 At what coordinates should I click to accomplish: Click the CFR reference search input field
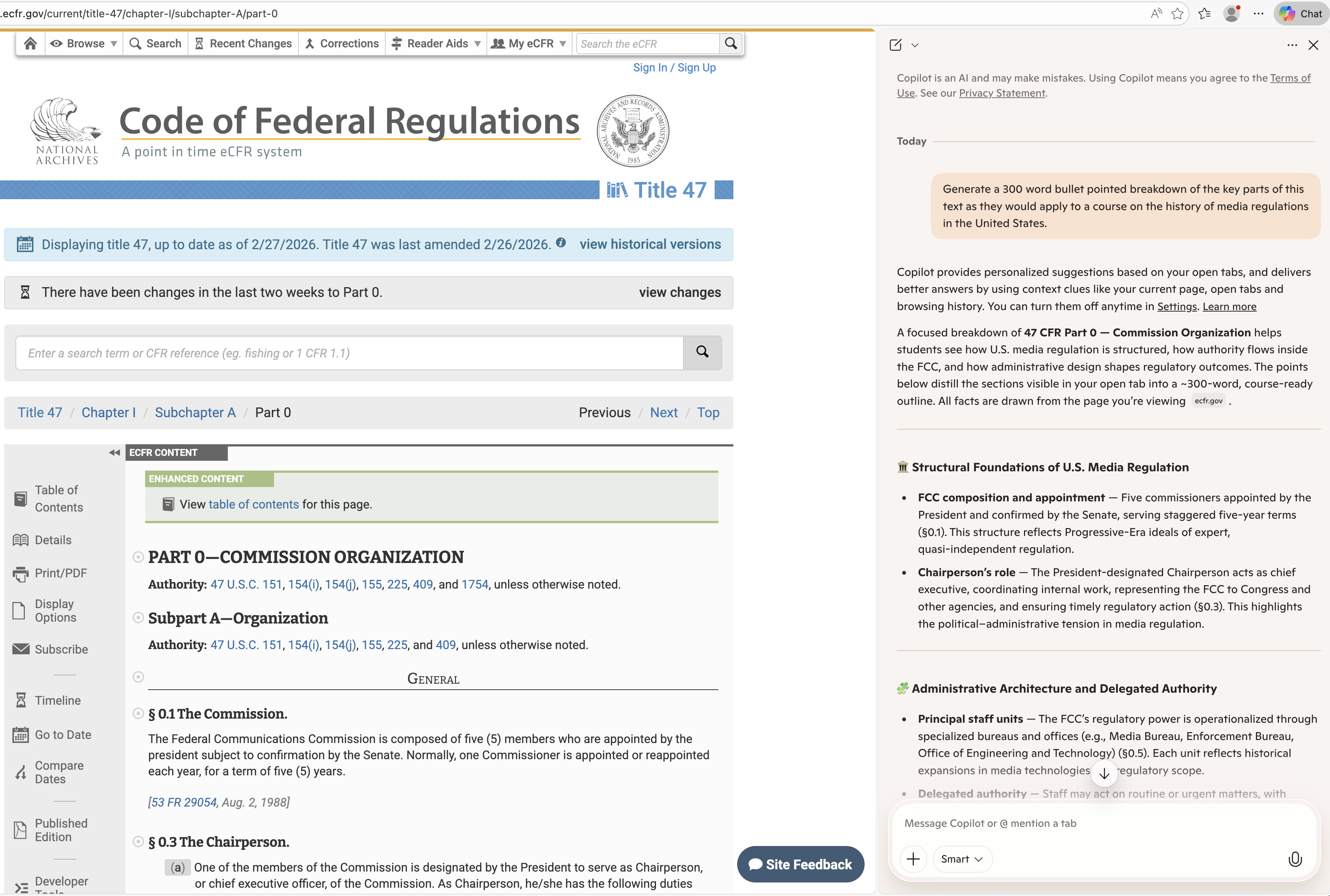[349, 353]
